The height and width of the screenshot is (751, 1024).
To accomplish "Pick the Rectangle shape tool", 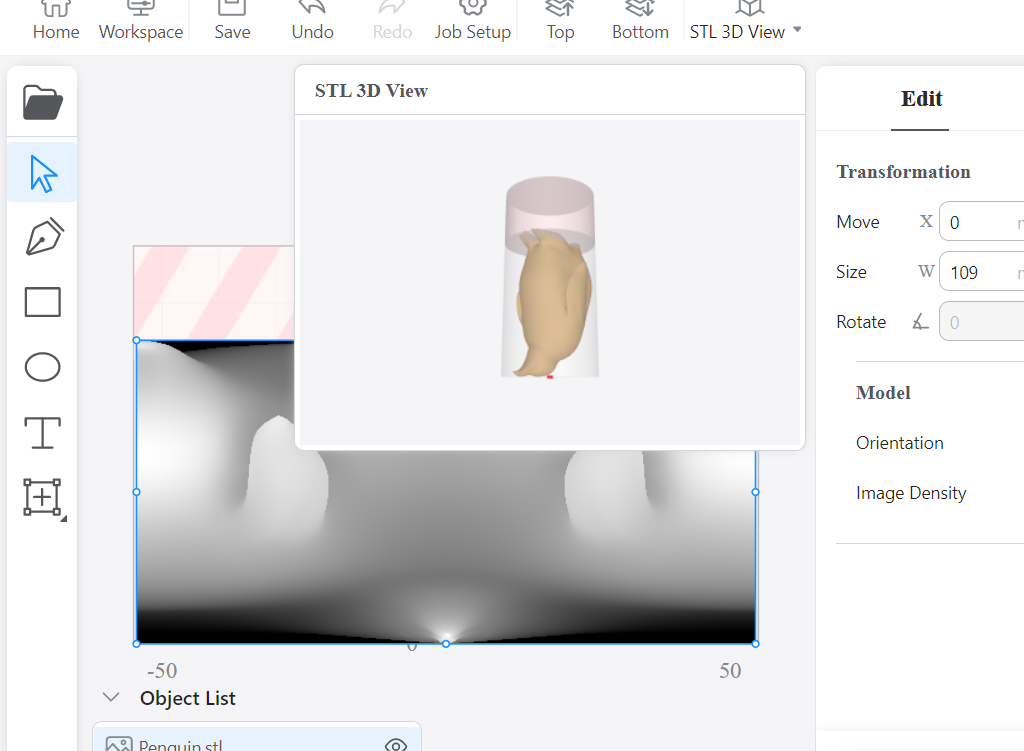I will pyautogui.click(x=42, y=302).
